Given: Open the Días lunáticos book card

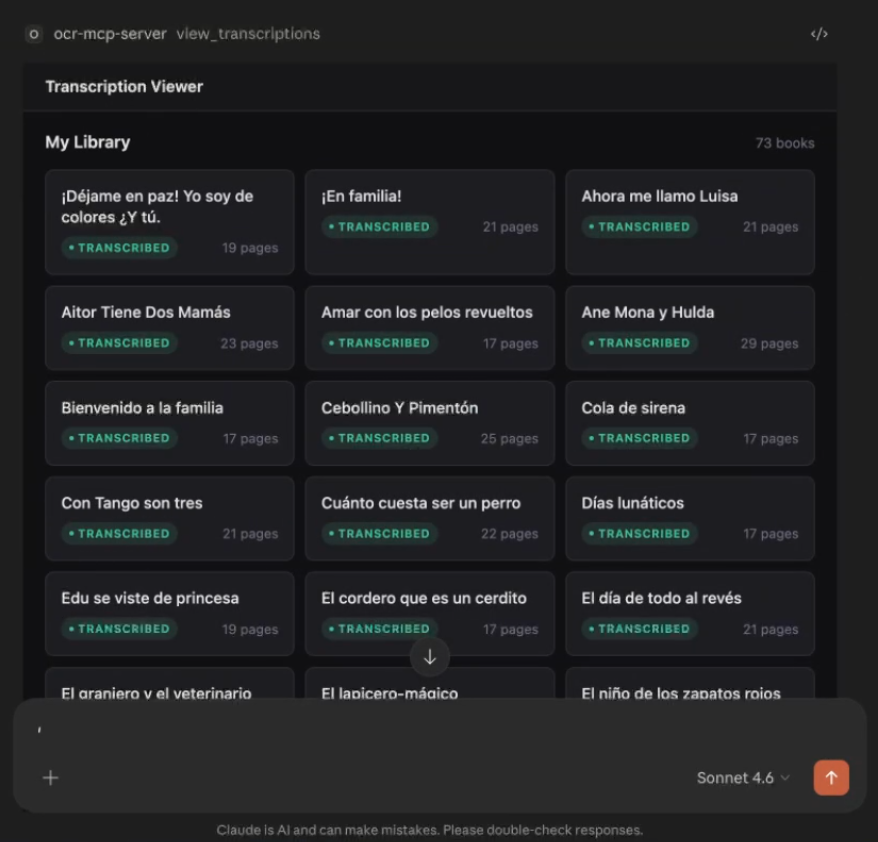Looking at the screenshot, I should tap(690, 518).
